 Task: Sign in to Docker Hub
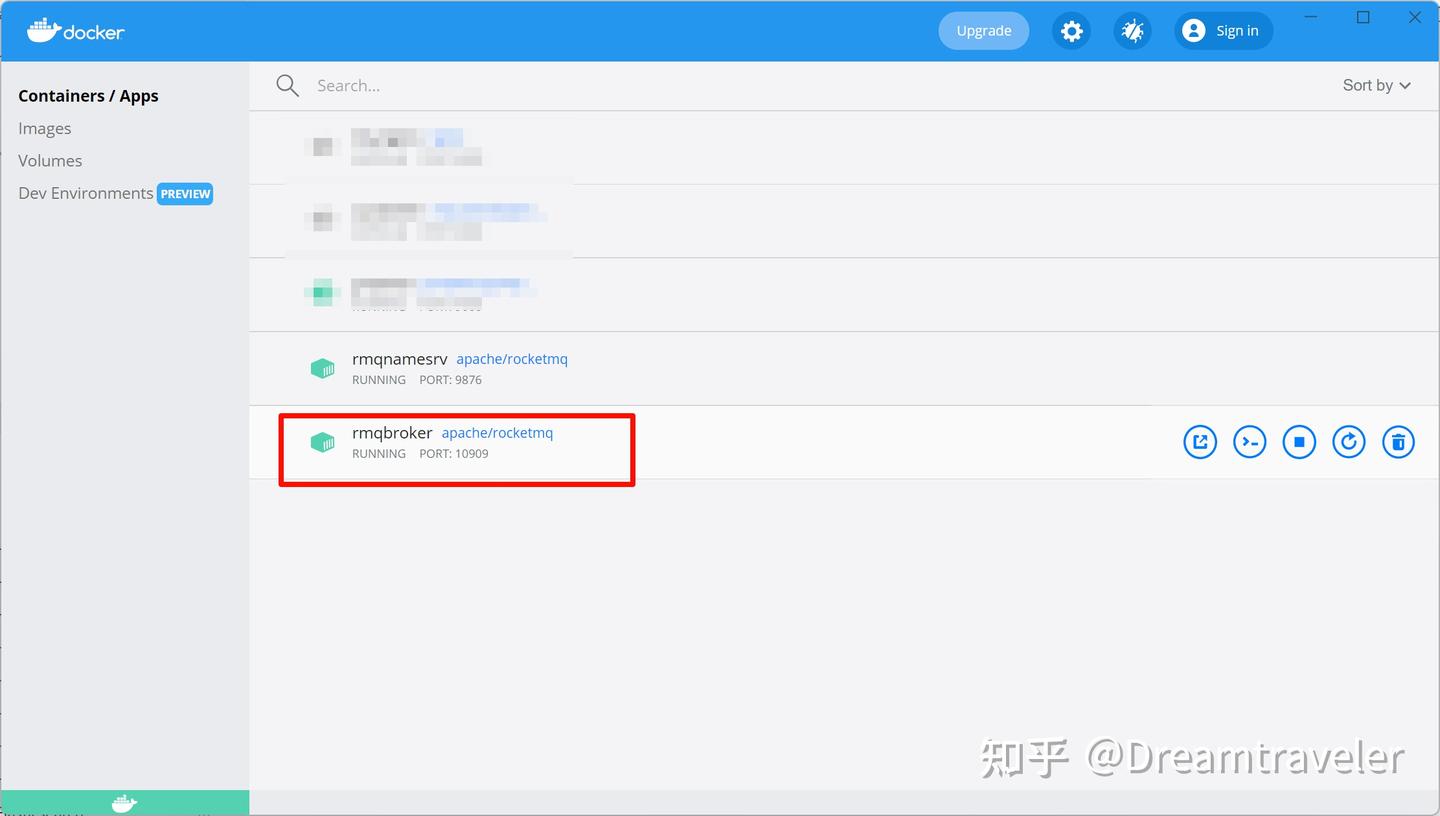[x=1222, y=30]
